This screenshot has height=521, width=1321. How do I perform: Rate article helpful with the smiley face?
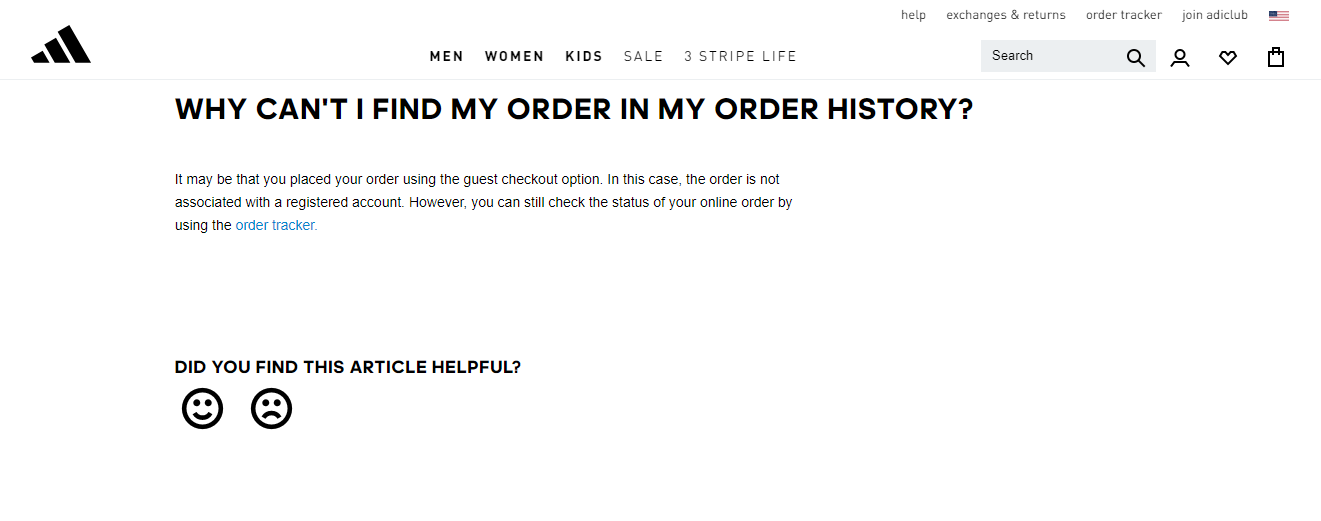point(202,409)
